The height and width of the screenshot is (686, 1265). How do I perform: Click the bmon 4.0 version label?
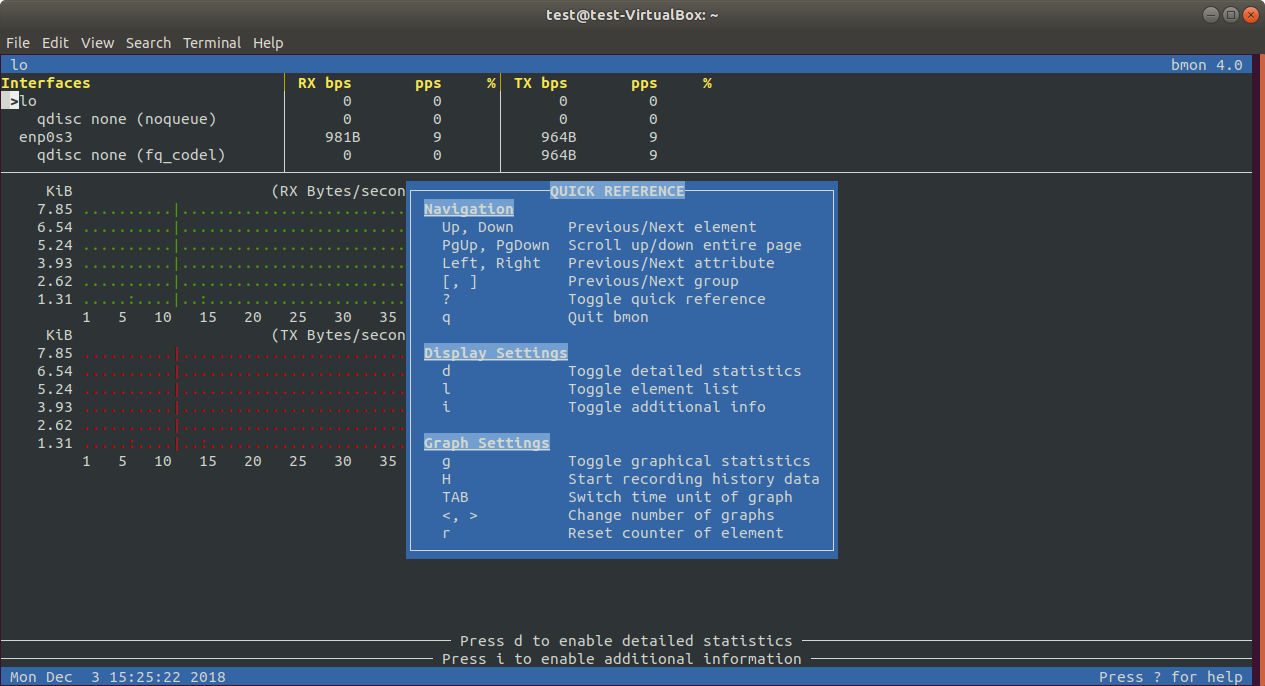[1207, 65]
